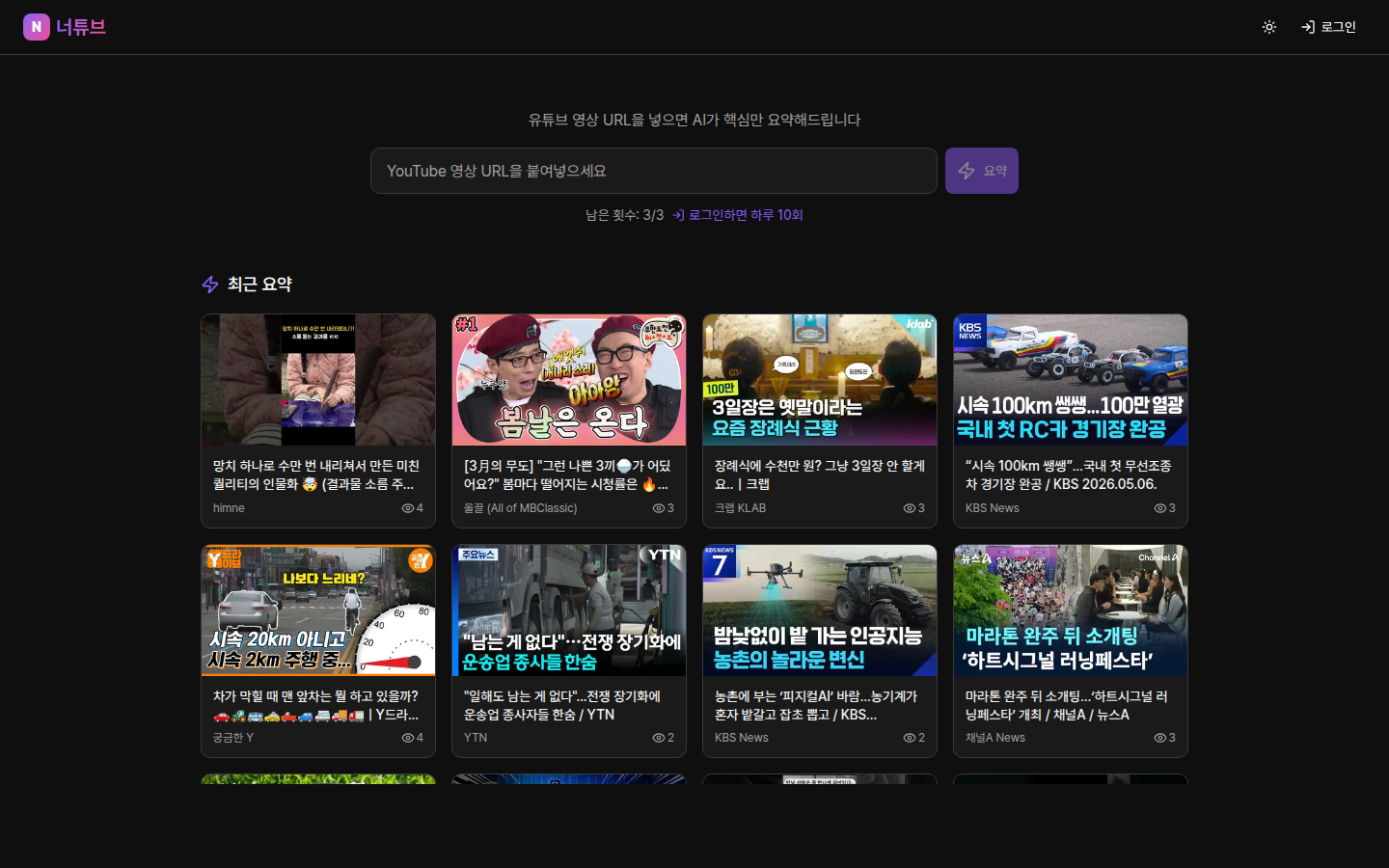
Task: Click title '일해도 남는 게 없다…전쟁 장기화에'
Action: (562, 705)
